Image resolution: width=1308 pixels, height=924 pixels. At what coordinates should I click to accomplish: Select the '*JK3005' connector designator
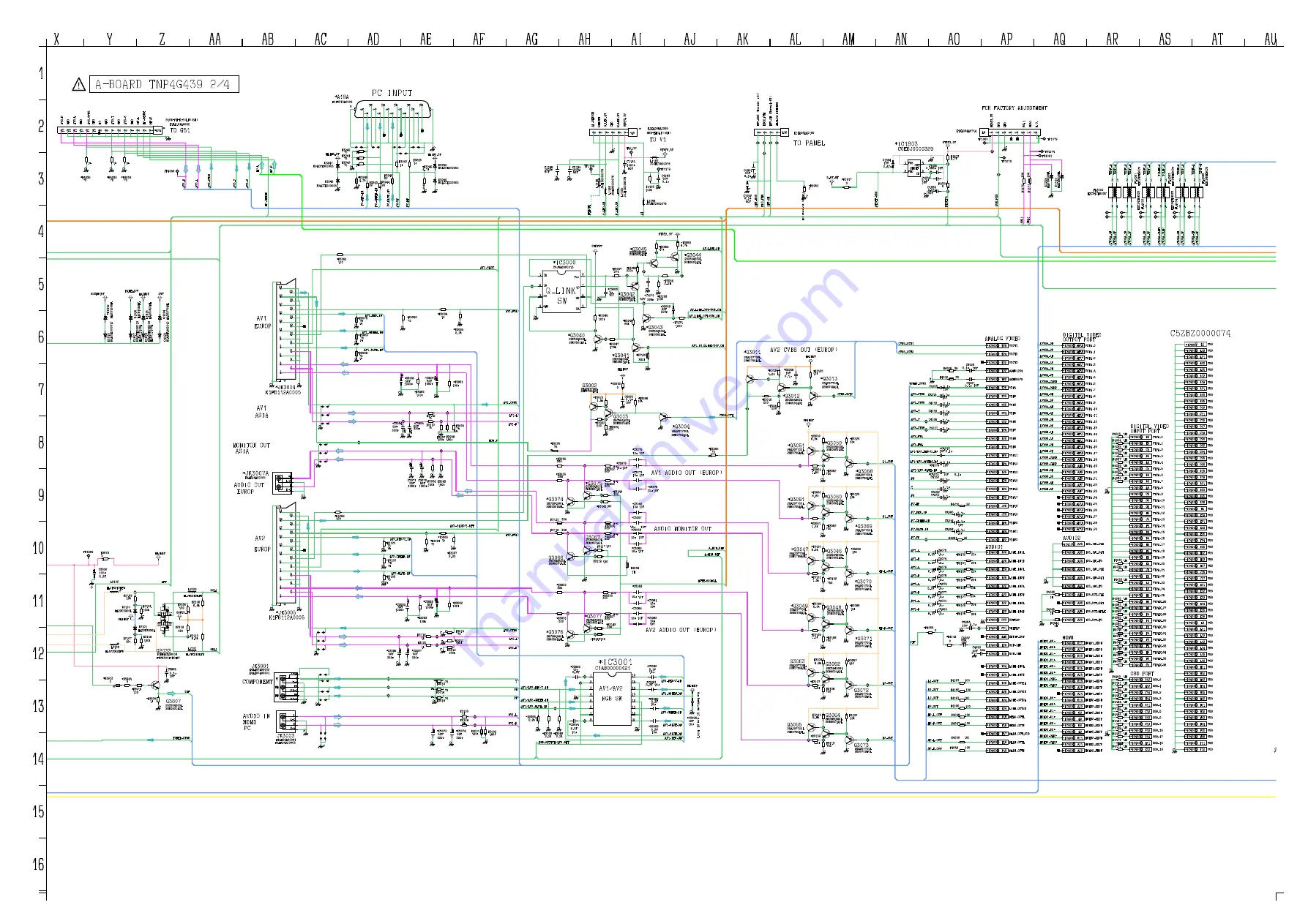point(285,612)
